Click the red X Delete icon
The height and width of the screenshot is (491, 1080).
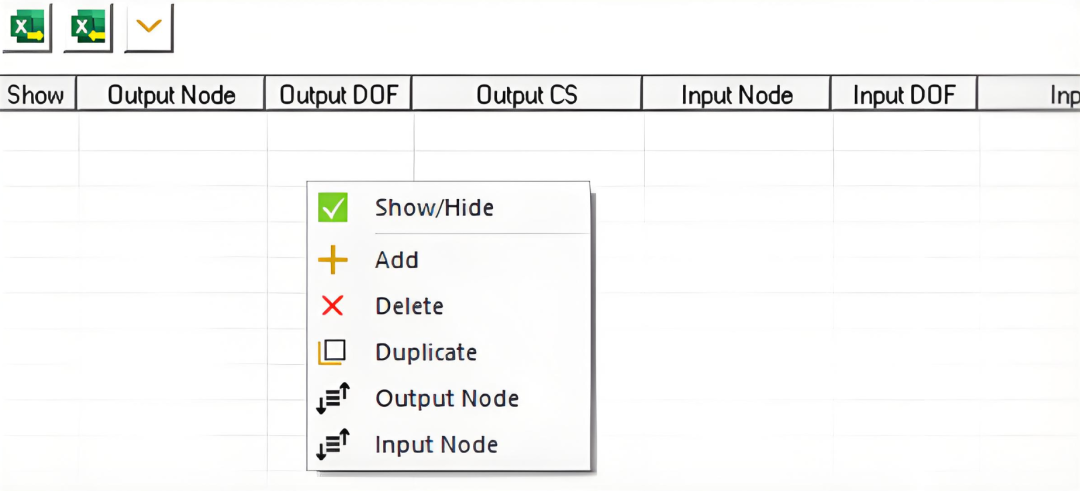[333, 305]
